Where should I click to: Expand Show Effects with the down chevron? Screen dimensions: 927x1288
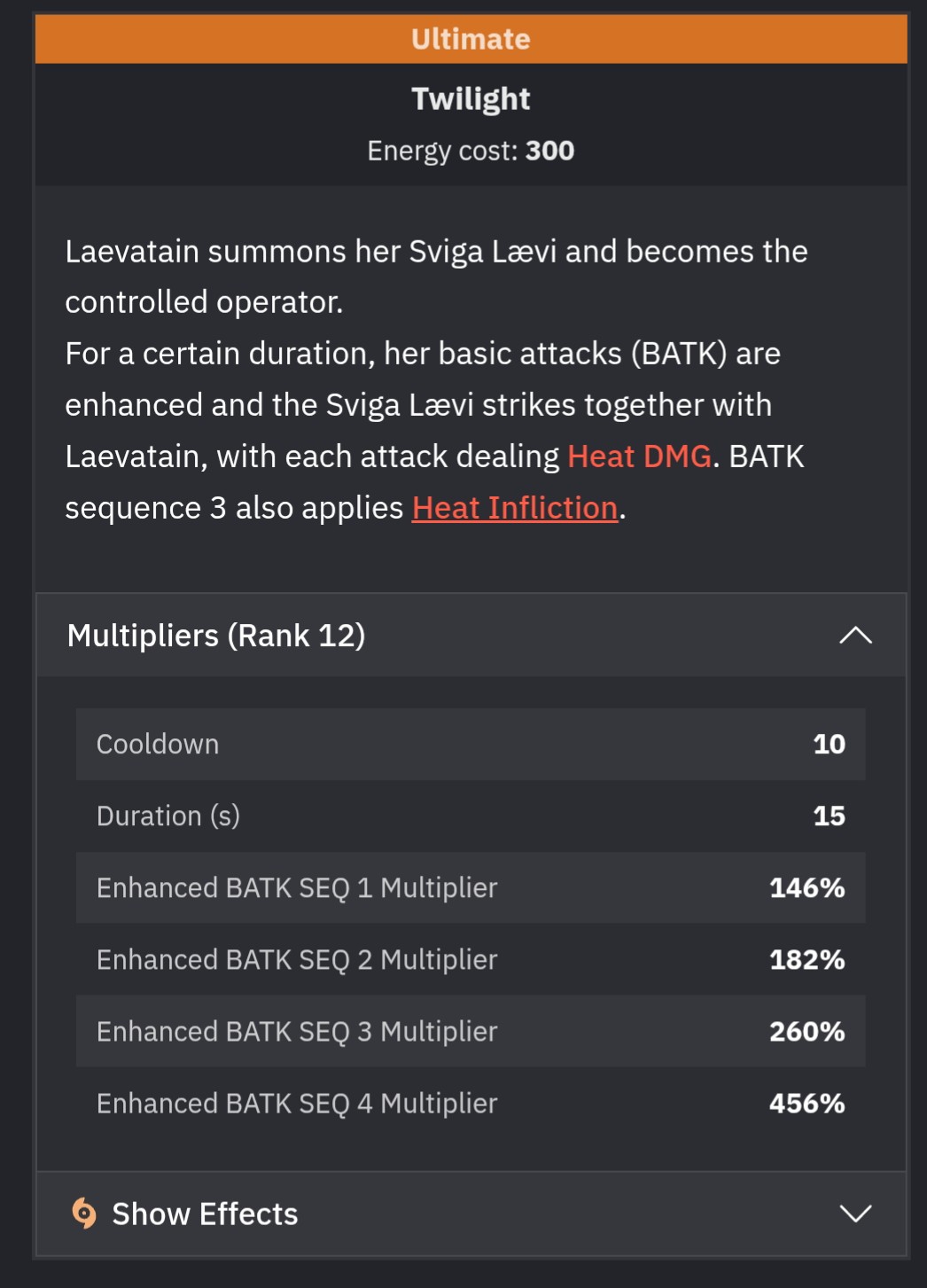pos(855,1213)
